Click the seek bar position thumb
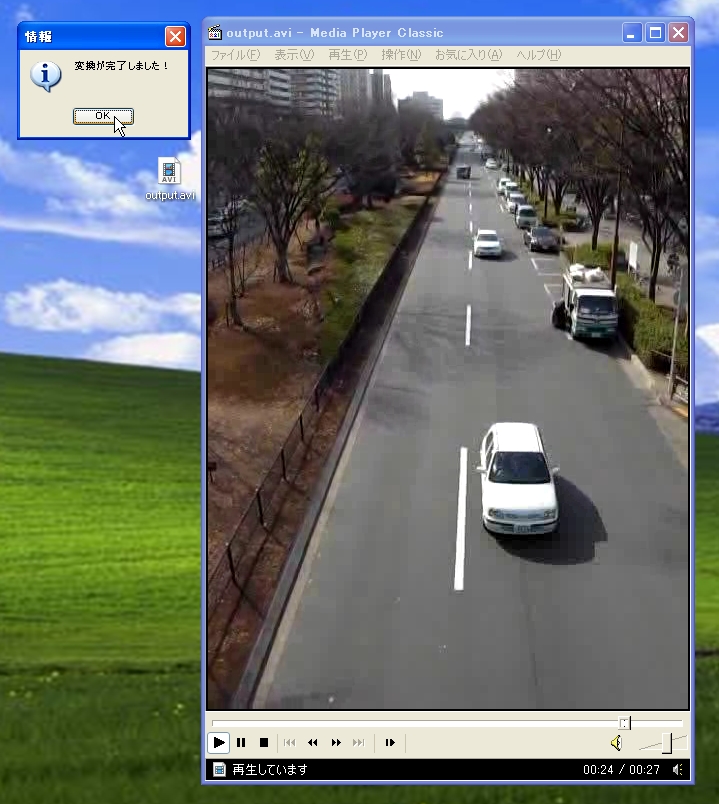This screenshot has height=804, width=719. [x=624, y=723]
